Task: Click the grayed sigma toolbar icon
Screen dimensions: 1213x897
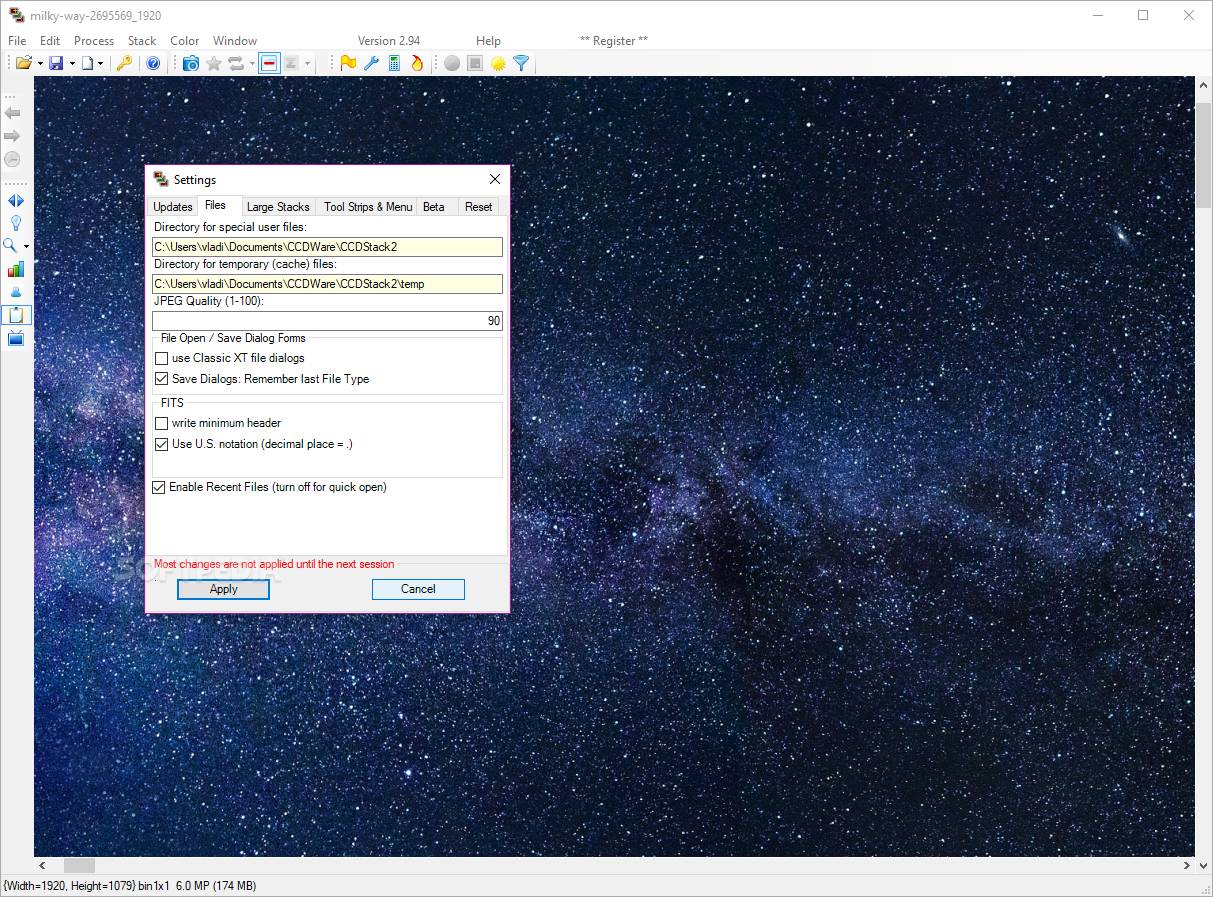Action: click(x=291, y=63)
